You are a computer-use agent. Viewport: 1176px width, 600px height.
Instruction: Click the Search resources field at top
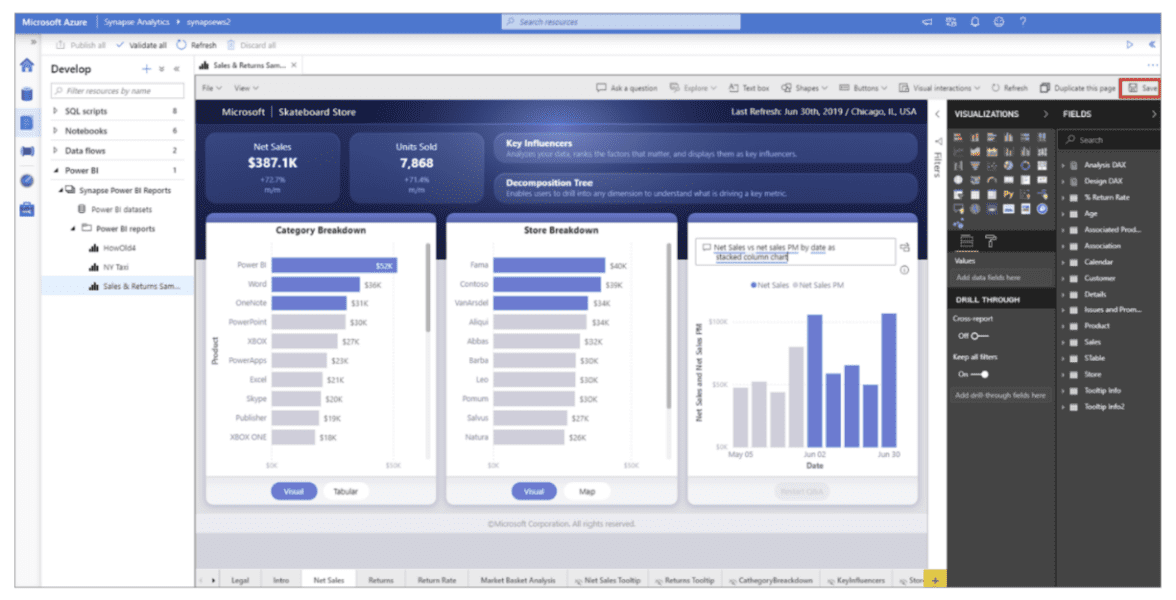tap(620, 20)
